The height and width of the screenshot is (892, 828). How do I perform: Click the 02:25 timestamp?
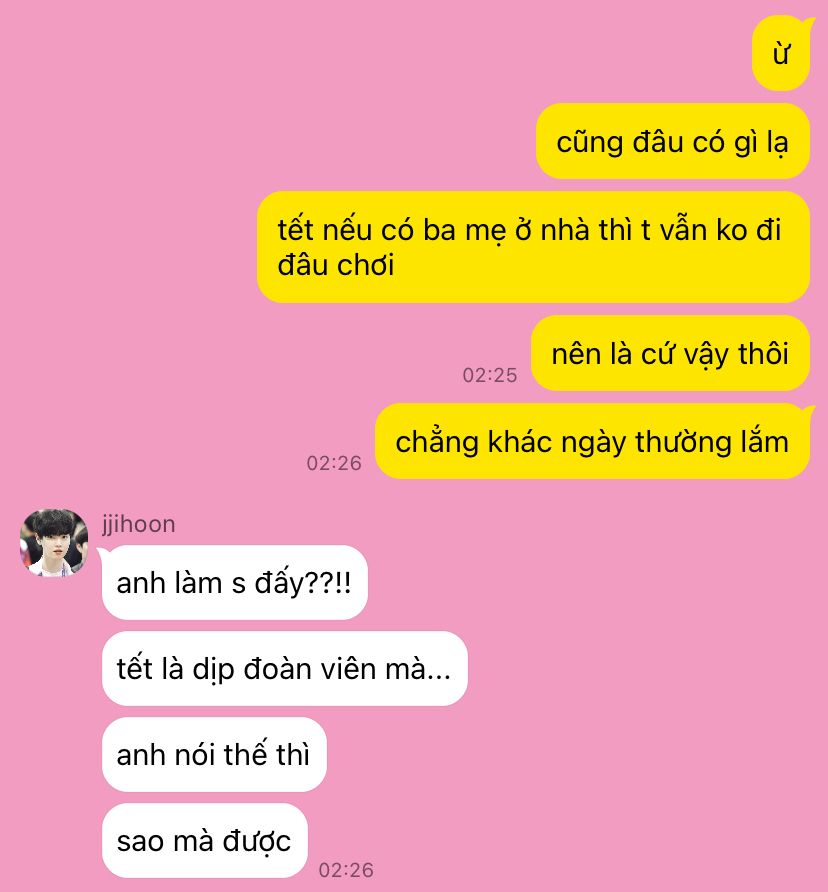[x=490, y=375]
